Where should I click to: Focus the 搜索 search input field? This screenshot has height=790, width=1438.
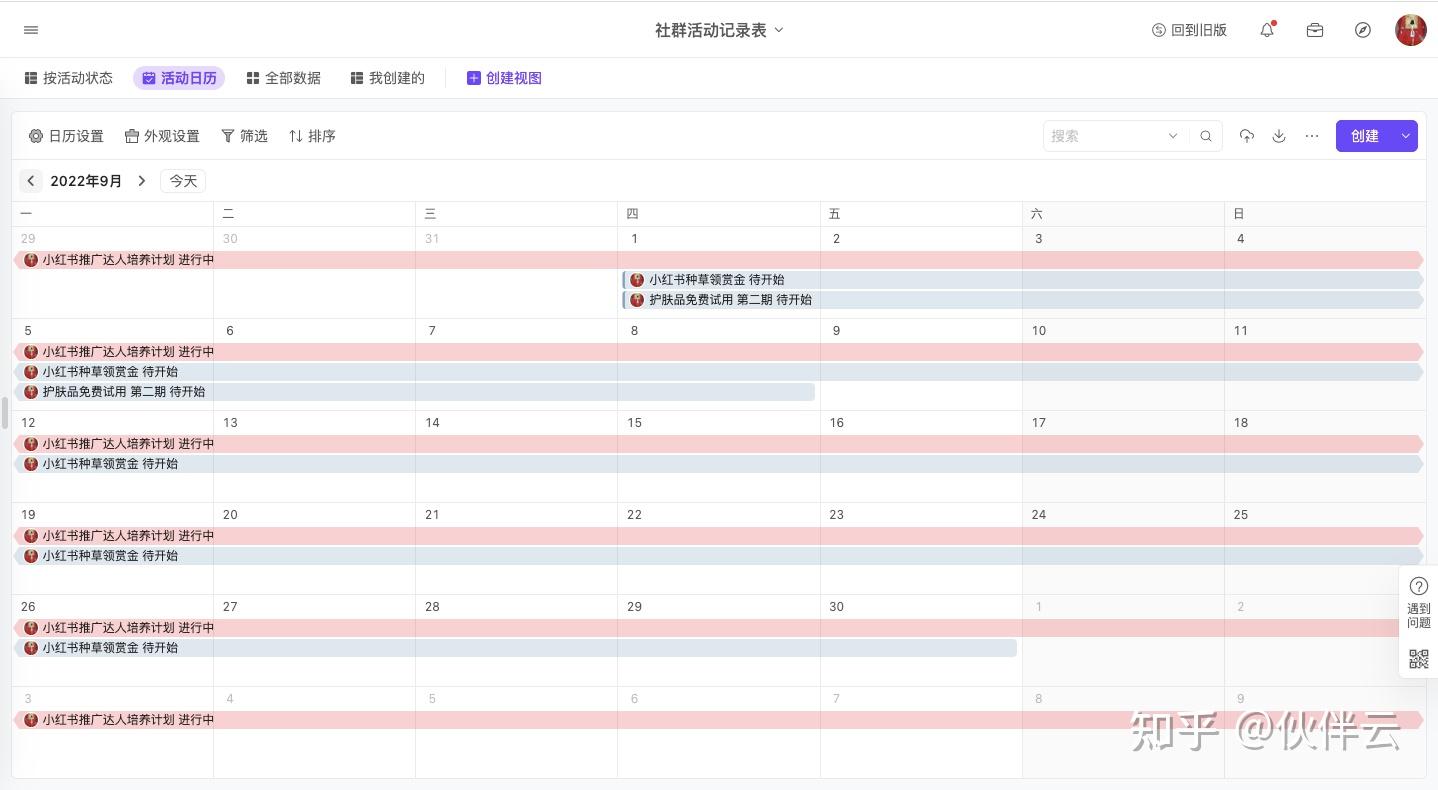tap(1105, 136)
